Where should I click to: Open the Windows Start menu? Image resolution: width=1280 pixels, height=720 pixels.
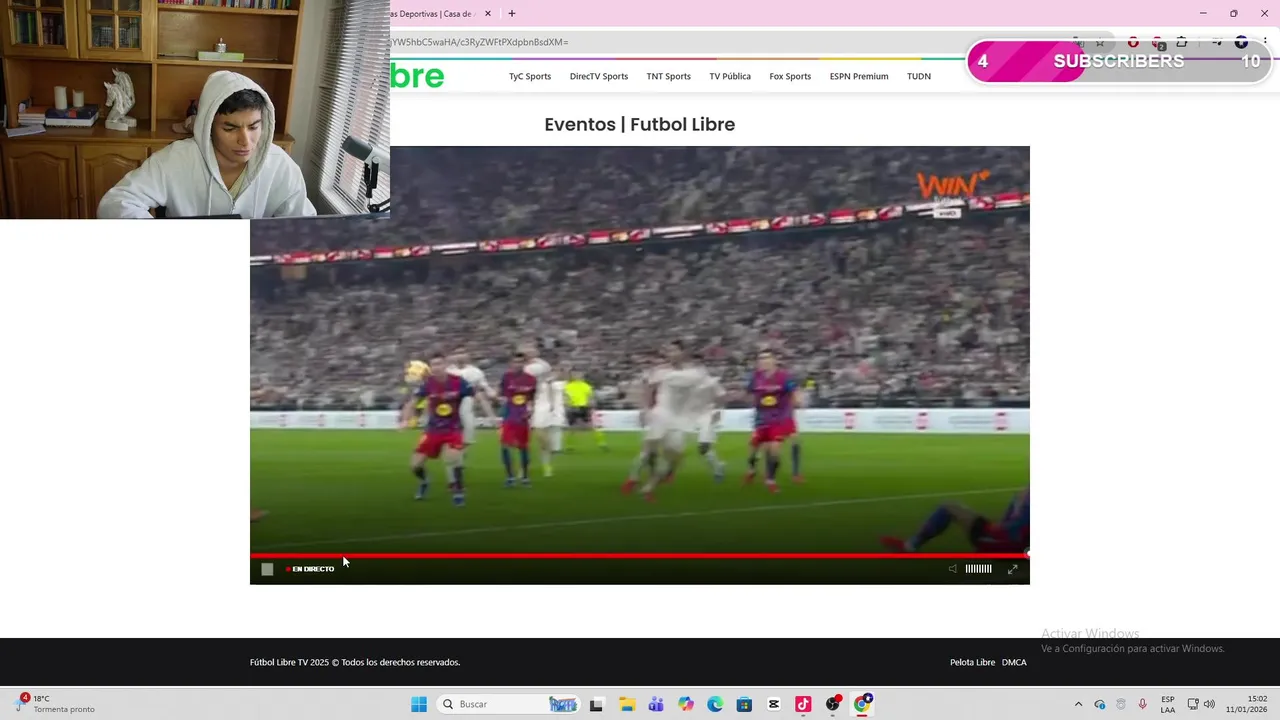click(x=419, y=704)
